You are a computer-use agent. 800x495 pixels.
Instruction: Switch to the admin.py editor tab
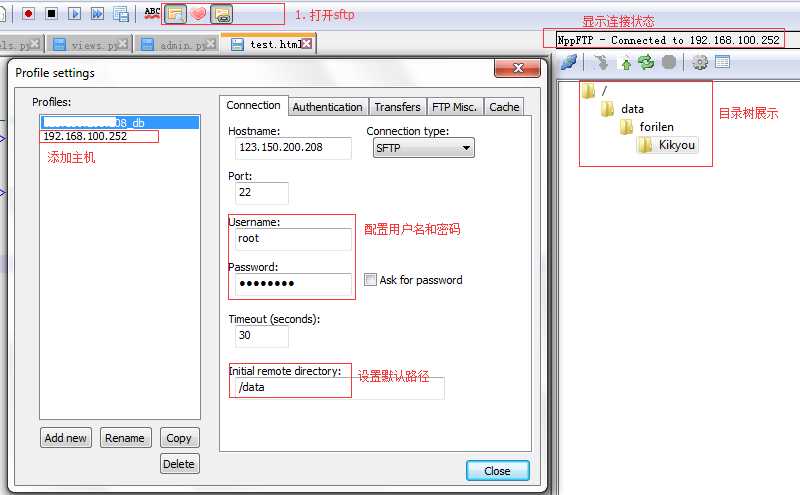[178, 44]
